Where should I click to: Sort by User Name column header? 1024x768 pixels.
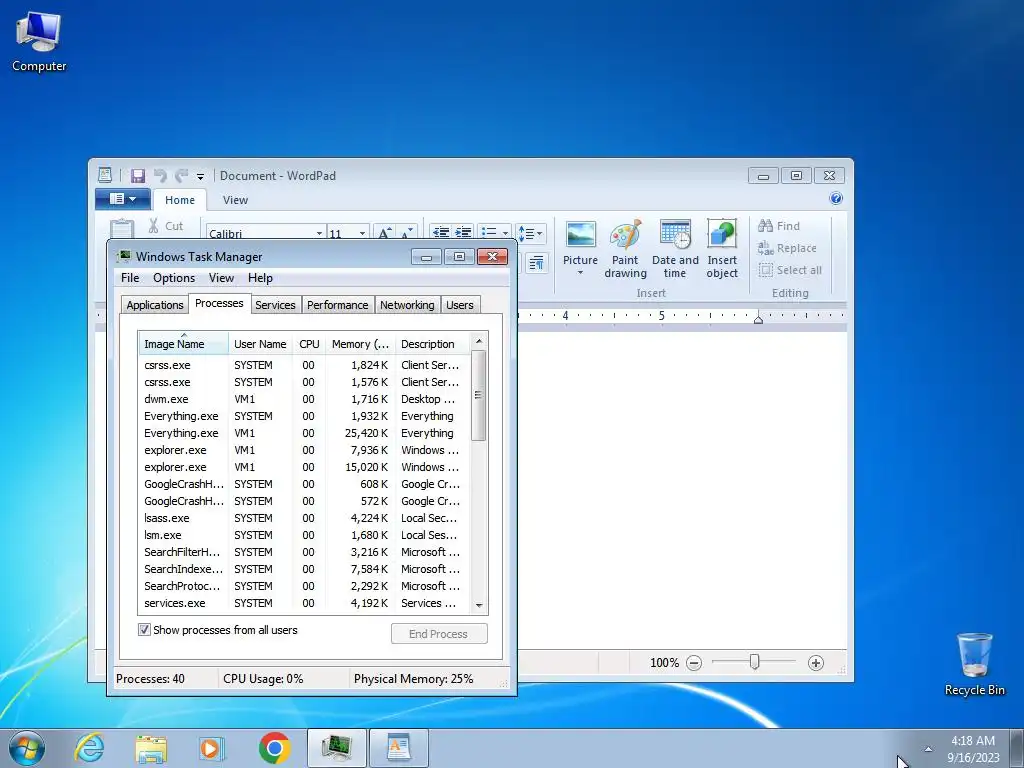pos(260,344)
